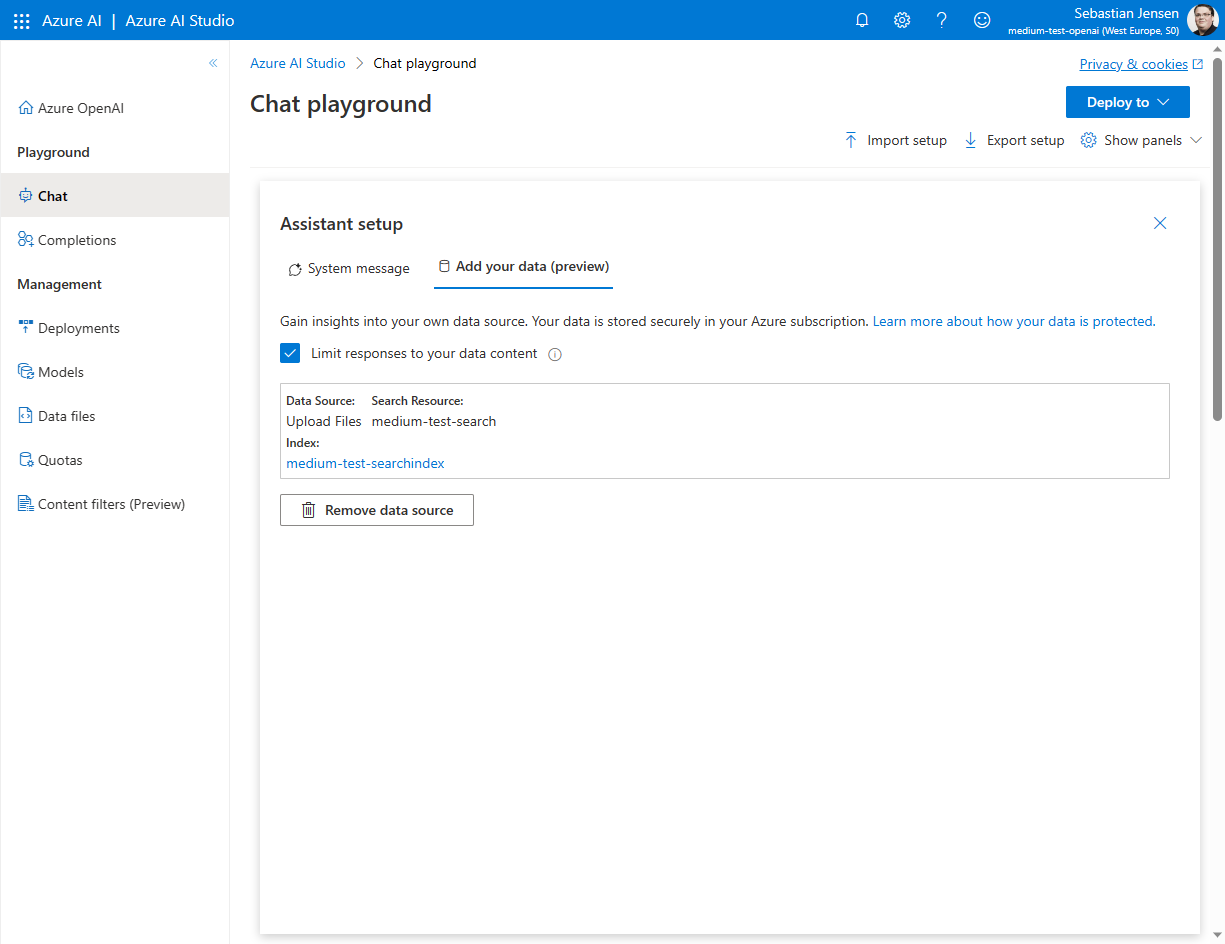Image resolution: width=1225 pixels, height=944 pixels.
Task: Click Import setup
Action: coord(895,140)
